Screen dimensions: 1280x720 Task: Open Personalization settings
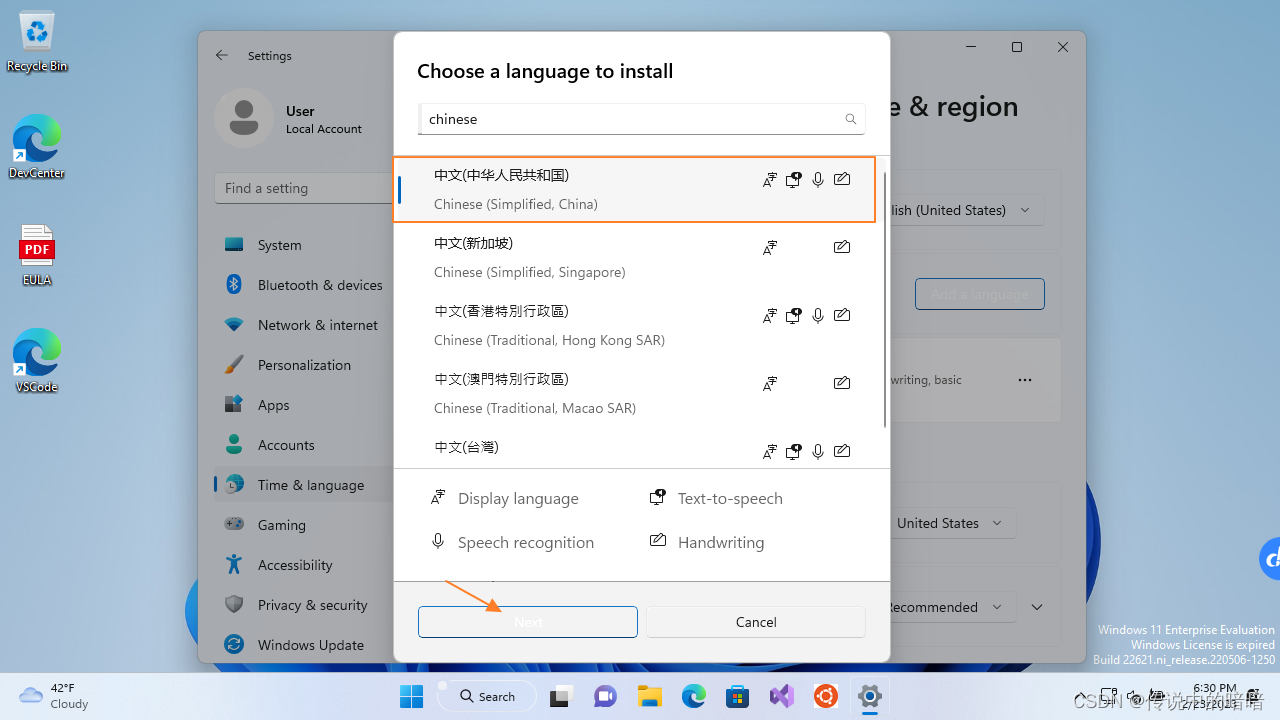pyautogui.click(x=304, y=365)
